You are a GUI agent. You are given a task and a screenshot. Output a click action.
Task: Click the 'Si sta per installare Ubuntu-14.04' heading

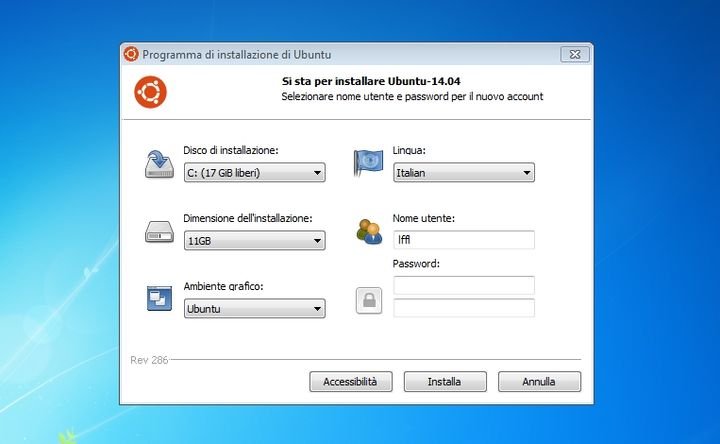pyautogui.click(x=371, y=81)
